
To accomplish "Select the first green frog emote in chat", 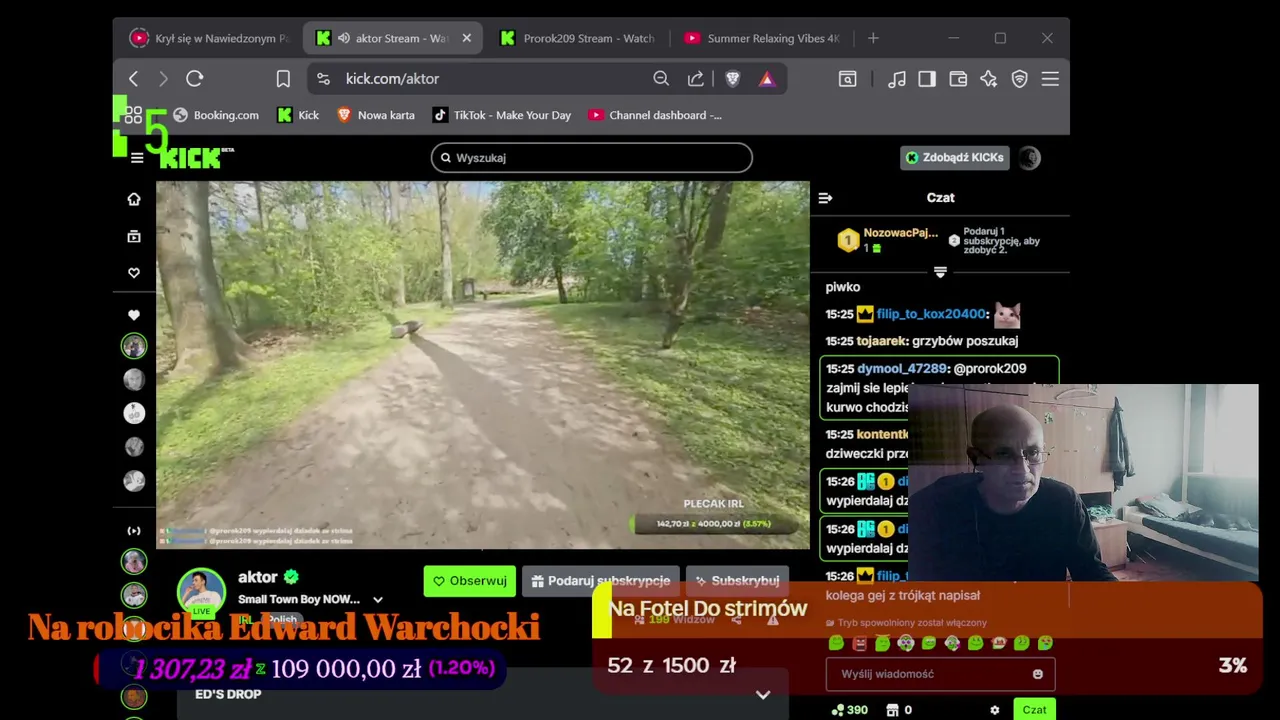I will [836, 644].
